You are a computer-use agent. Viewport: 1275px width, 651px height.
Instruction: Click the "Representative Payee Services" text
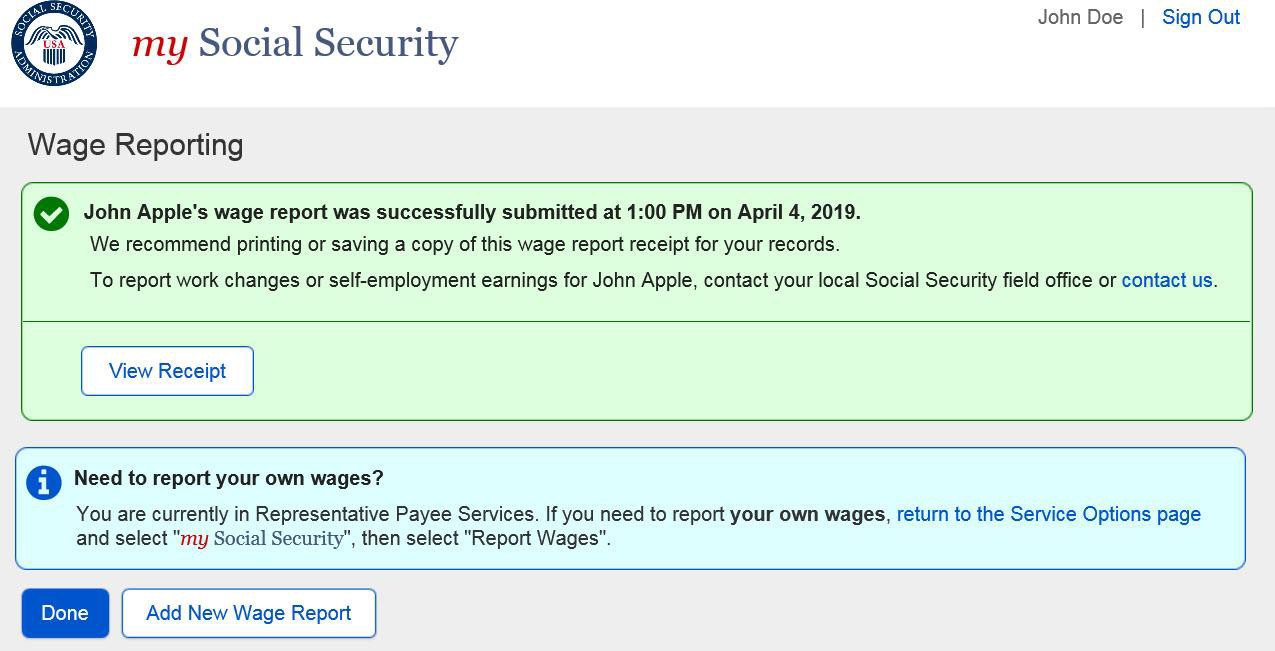(395, 514)
